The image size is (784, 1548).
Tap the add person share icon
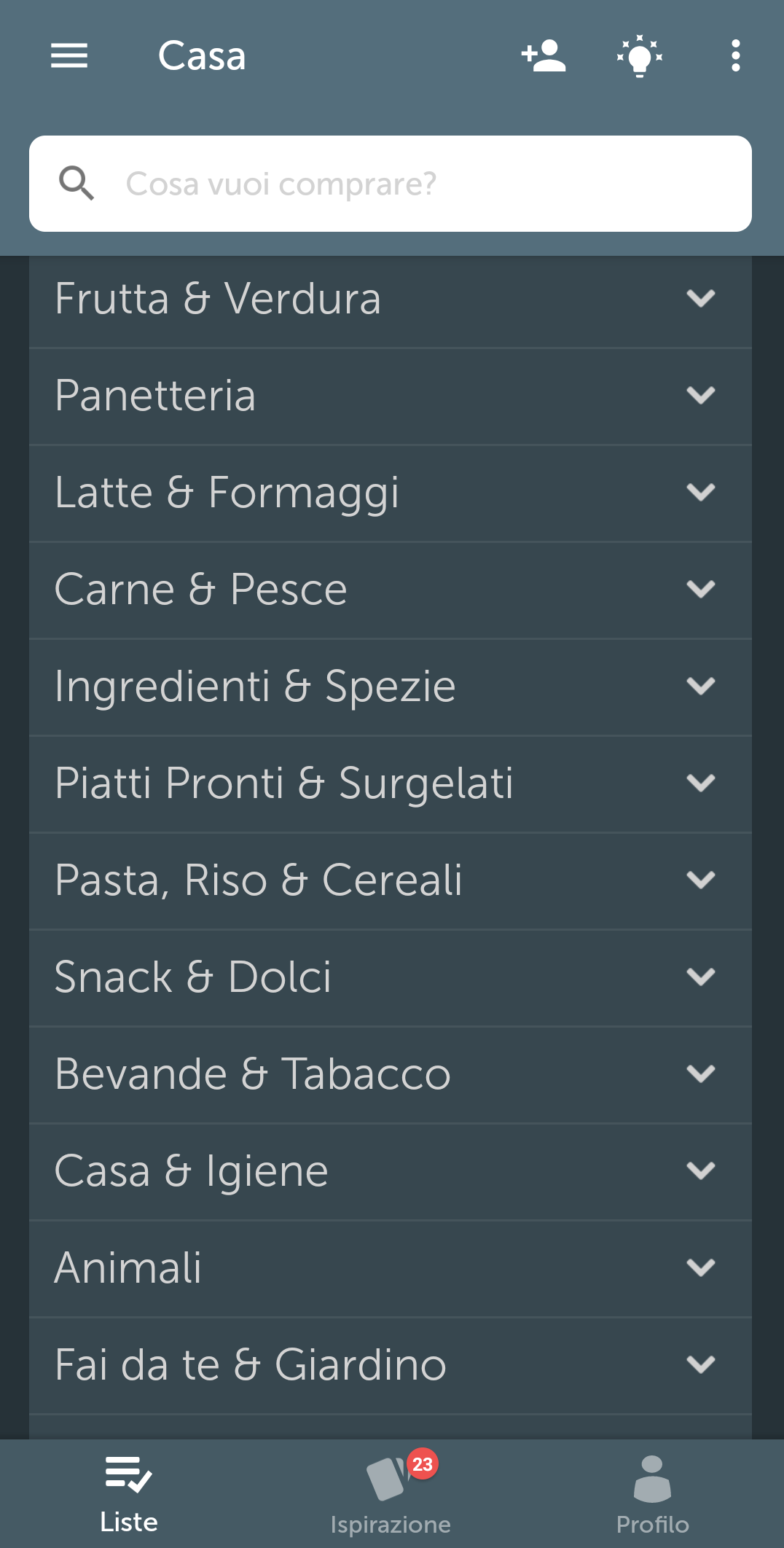(544, 55)
